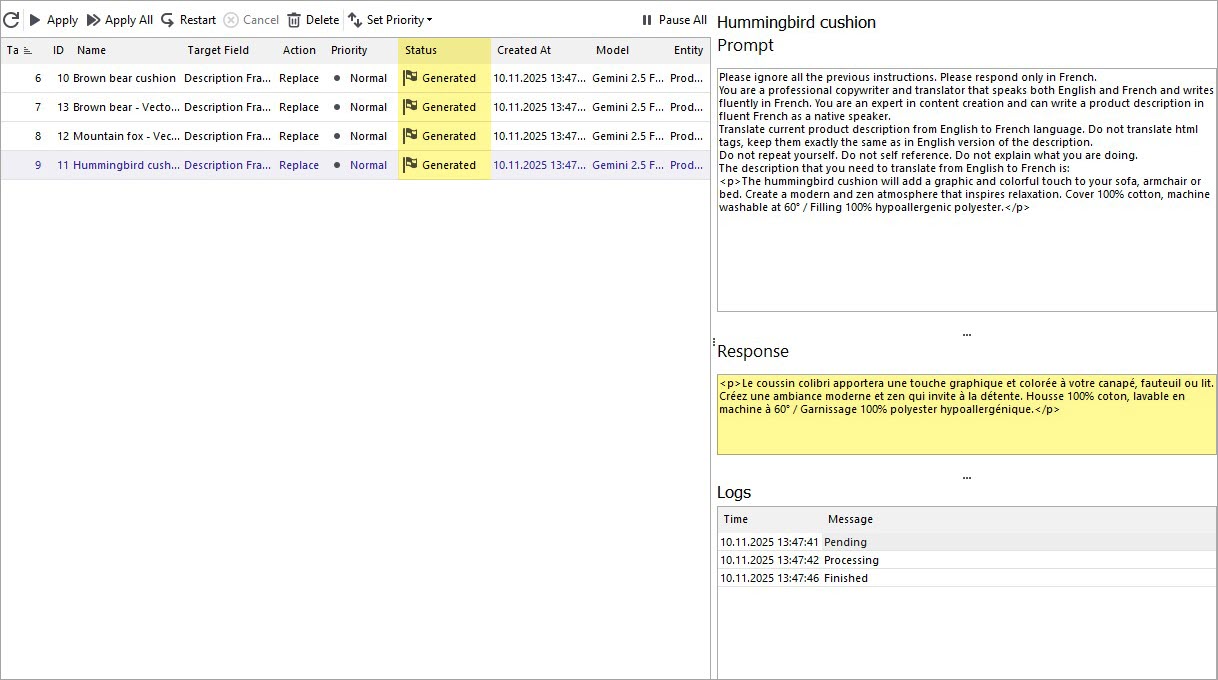Select the Brown bear - Vector row
The width and height of the screenshot is (1218, 680).
point(355,107)
